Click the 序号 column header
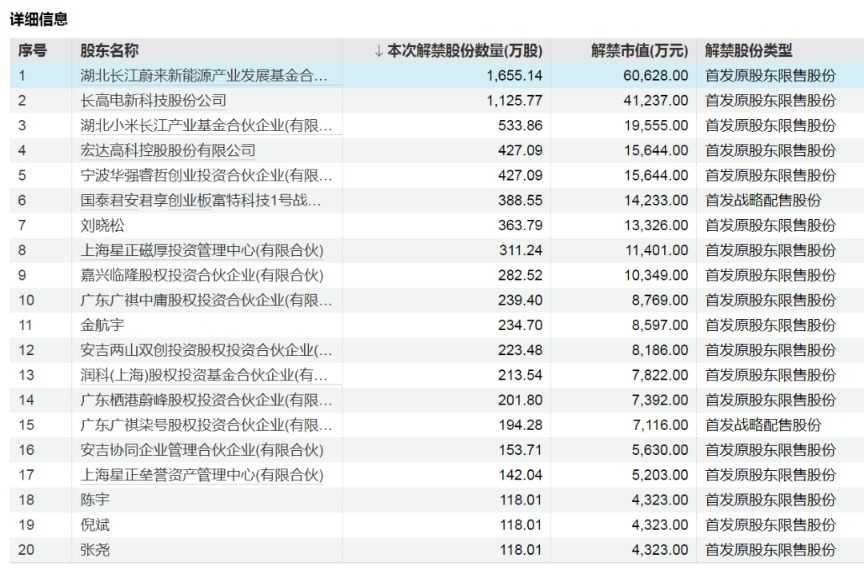 33,51
